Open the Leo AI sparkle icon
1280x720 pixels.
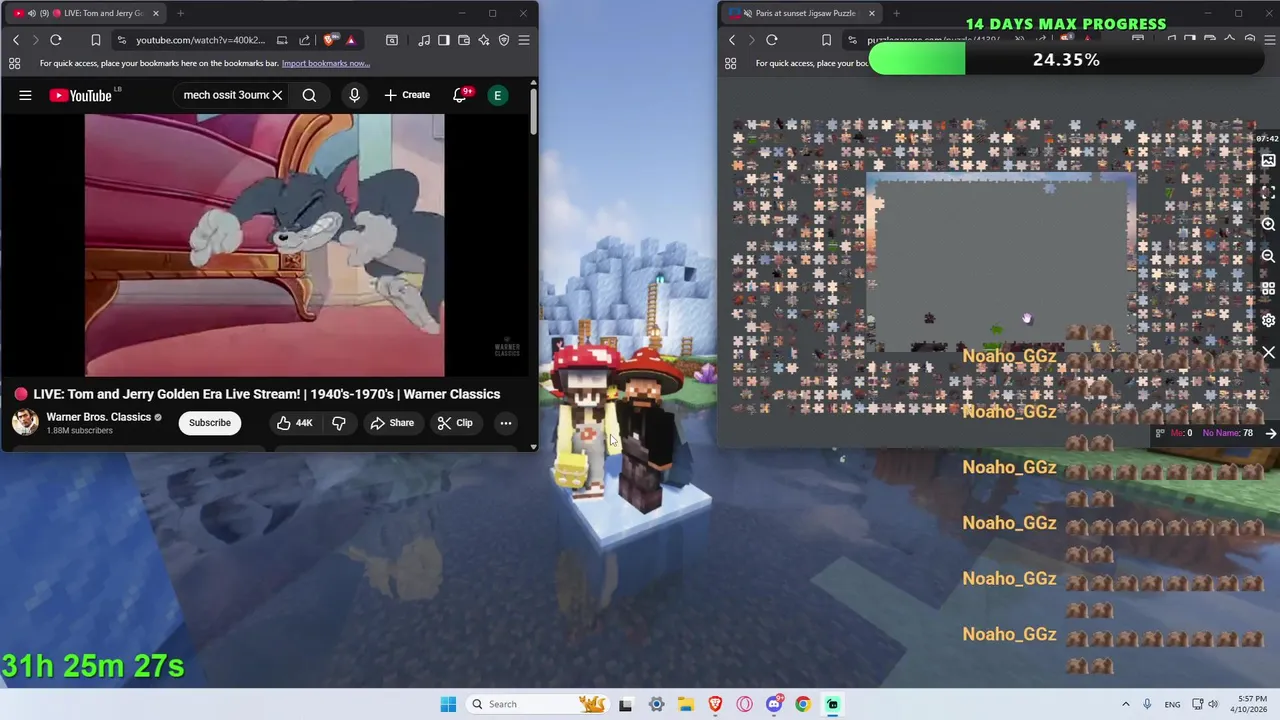484,40
